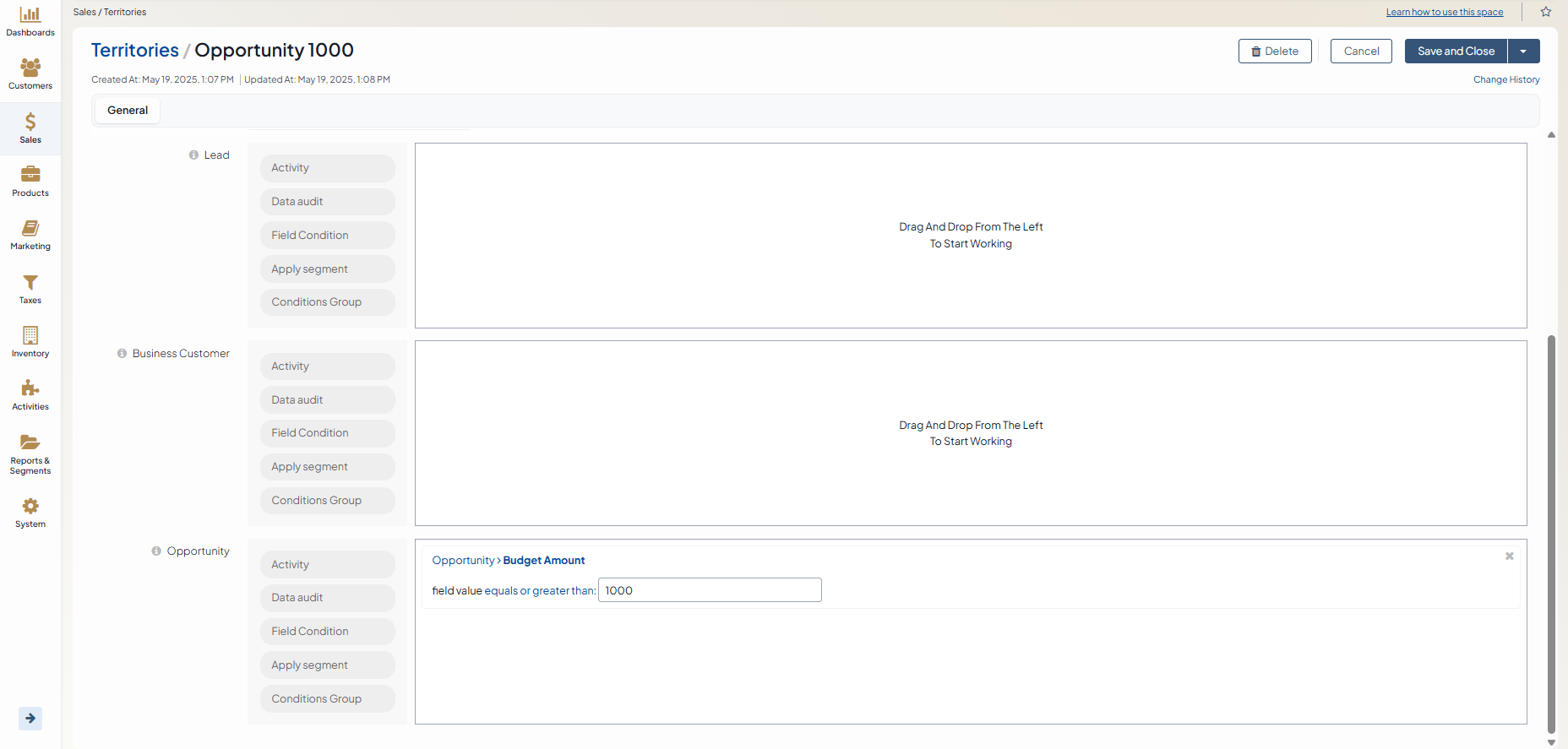Click the budget amount value field
The width and height of the screenshot is (1568, 749).
tap(710, 590)
